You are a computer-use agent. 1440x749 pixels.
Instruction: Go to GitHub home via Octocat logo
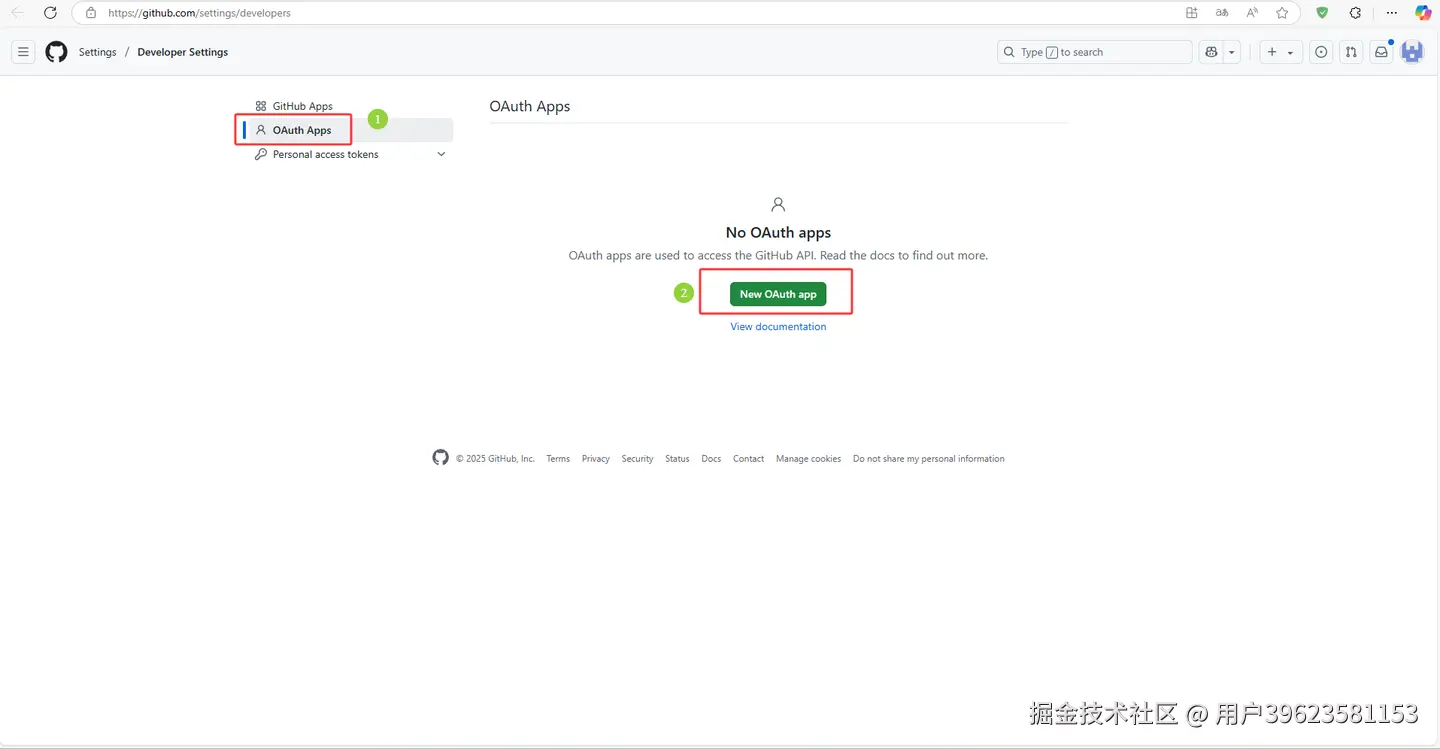(x=56, y=52)
